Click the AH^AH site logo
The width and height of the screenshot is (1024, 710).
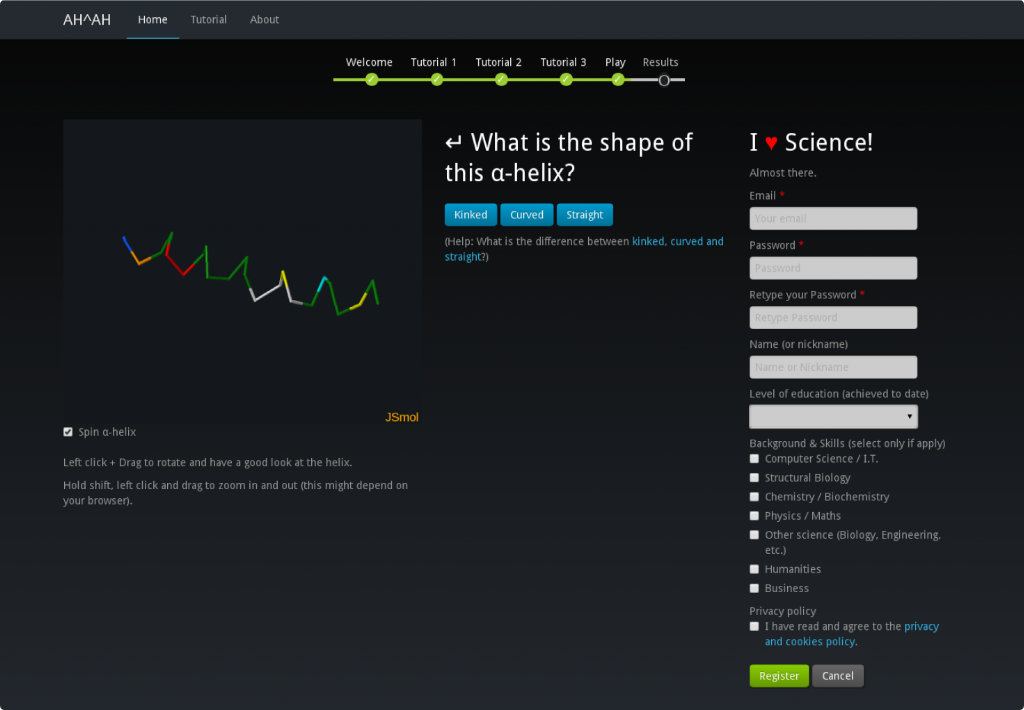(x=87, y=20)
